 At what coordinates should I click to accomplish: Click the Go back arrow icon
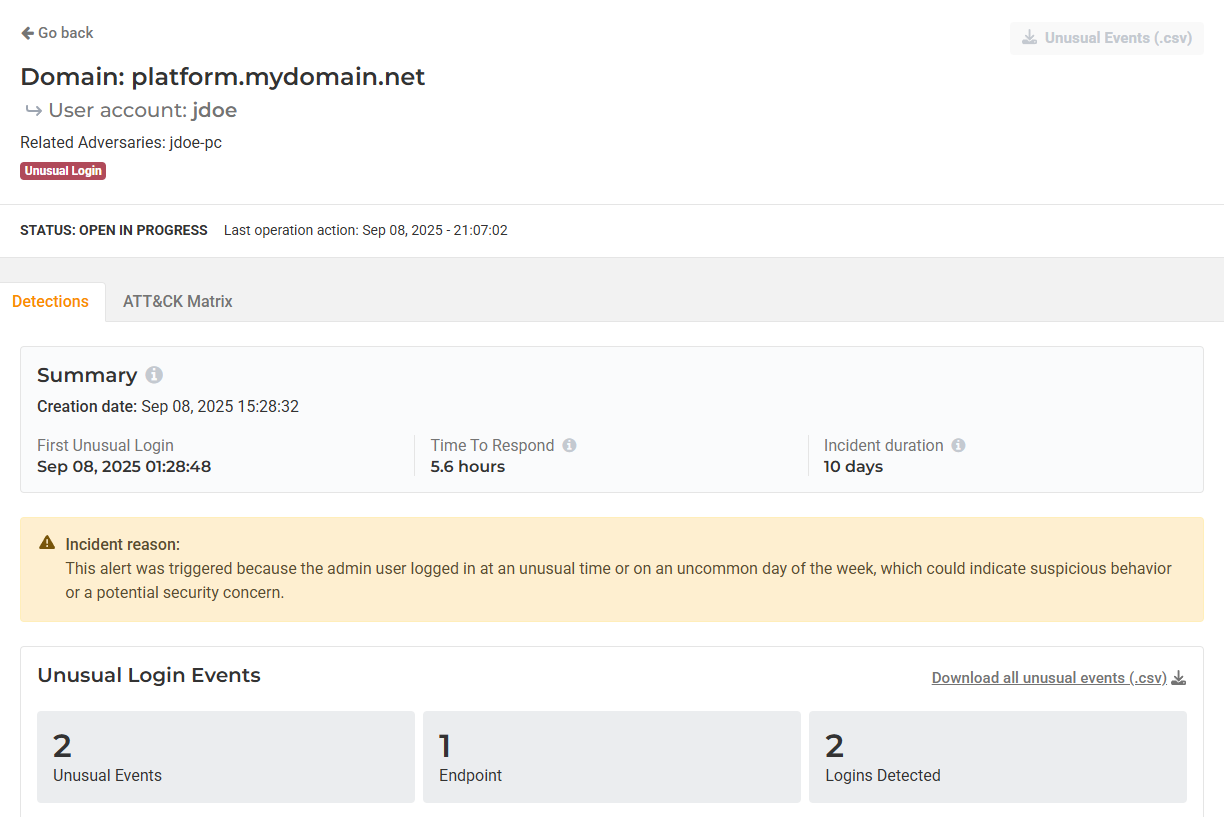point(27,33)
